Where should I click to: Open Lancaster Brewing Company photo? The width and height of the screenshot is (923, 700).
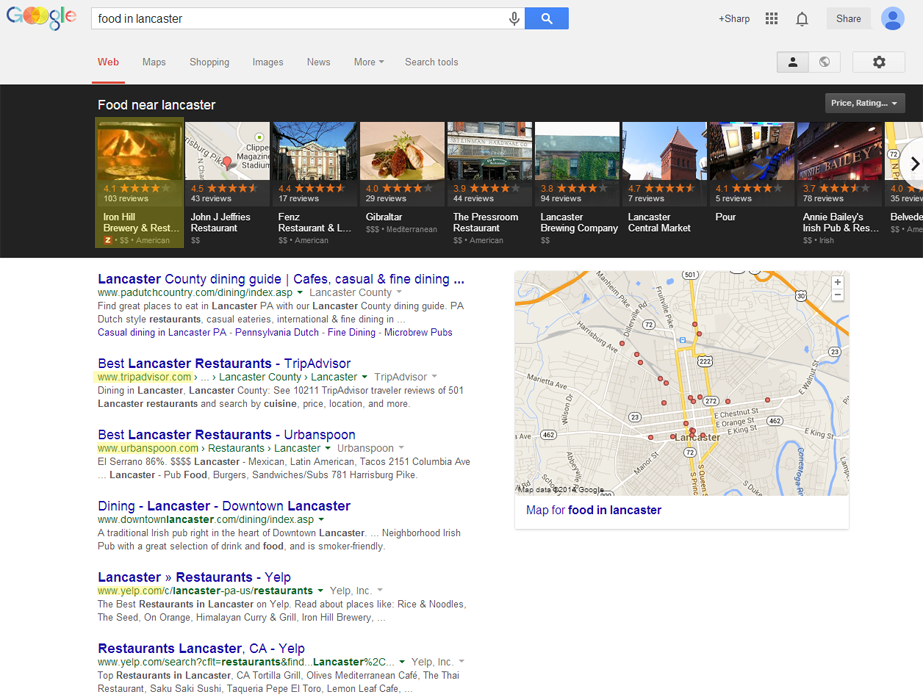click(577, 151)
